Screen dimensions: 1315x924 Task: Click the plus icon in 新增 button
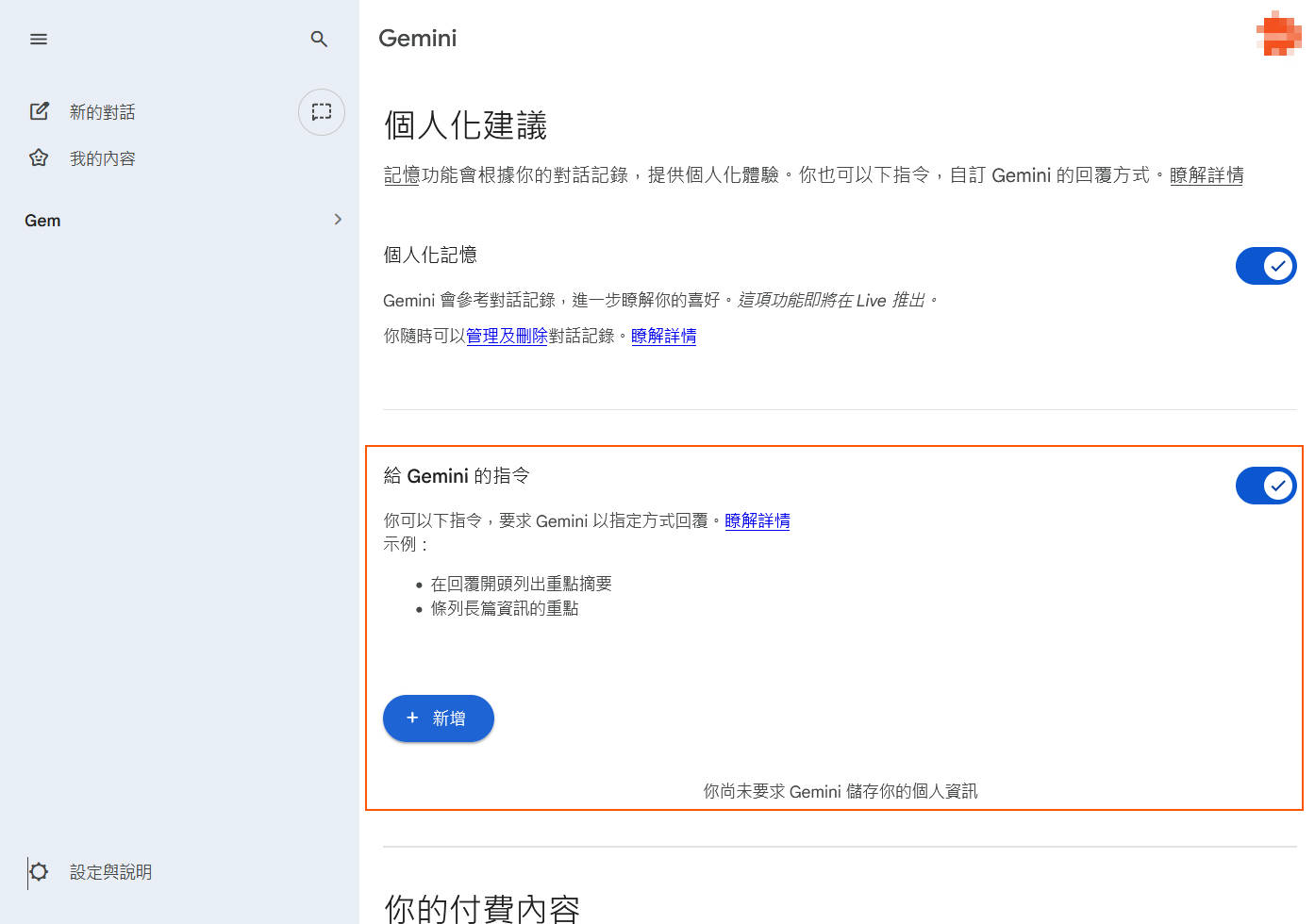click(412, 718)
